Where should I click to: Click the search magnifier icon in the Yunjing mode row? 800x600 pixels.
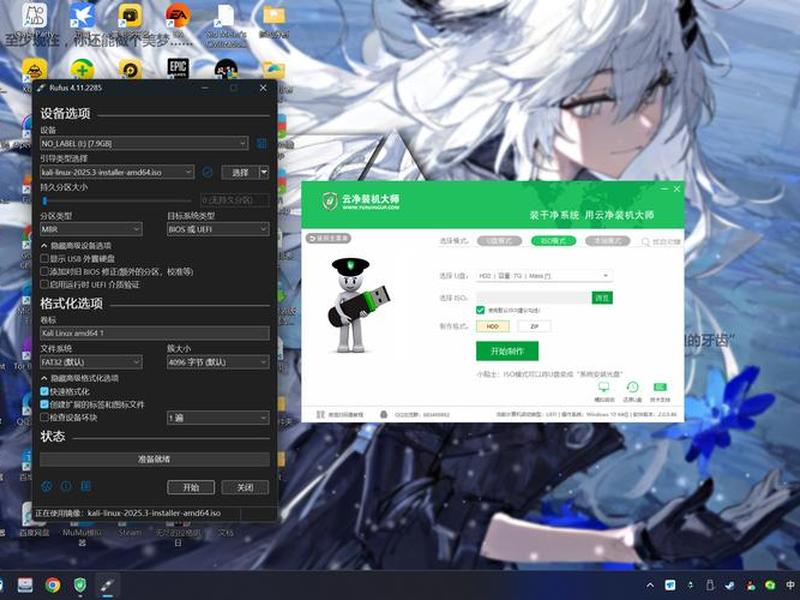(x=645, y=241)
